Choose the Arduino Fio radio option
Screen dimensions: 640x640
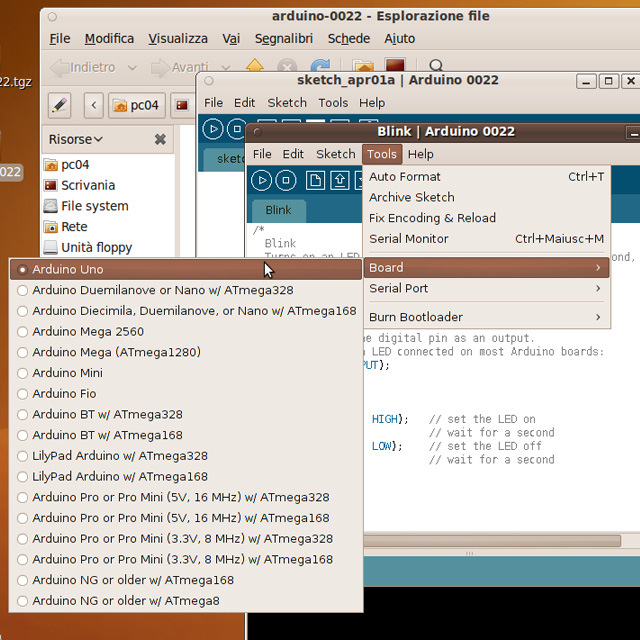[64, 394]
